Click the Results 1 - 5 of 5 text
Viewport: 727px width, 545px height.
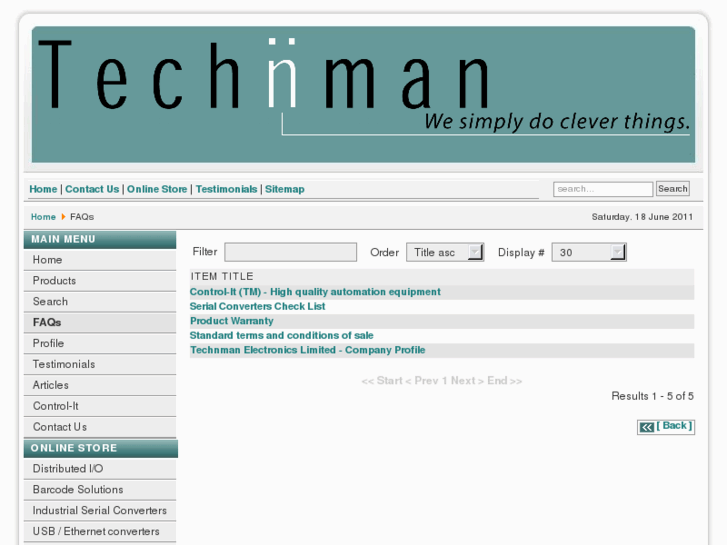652,396
